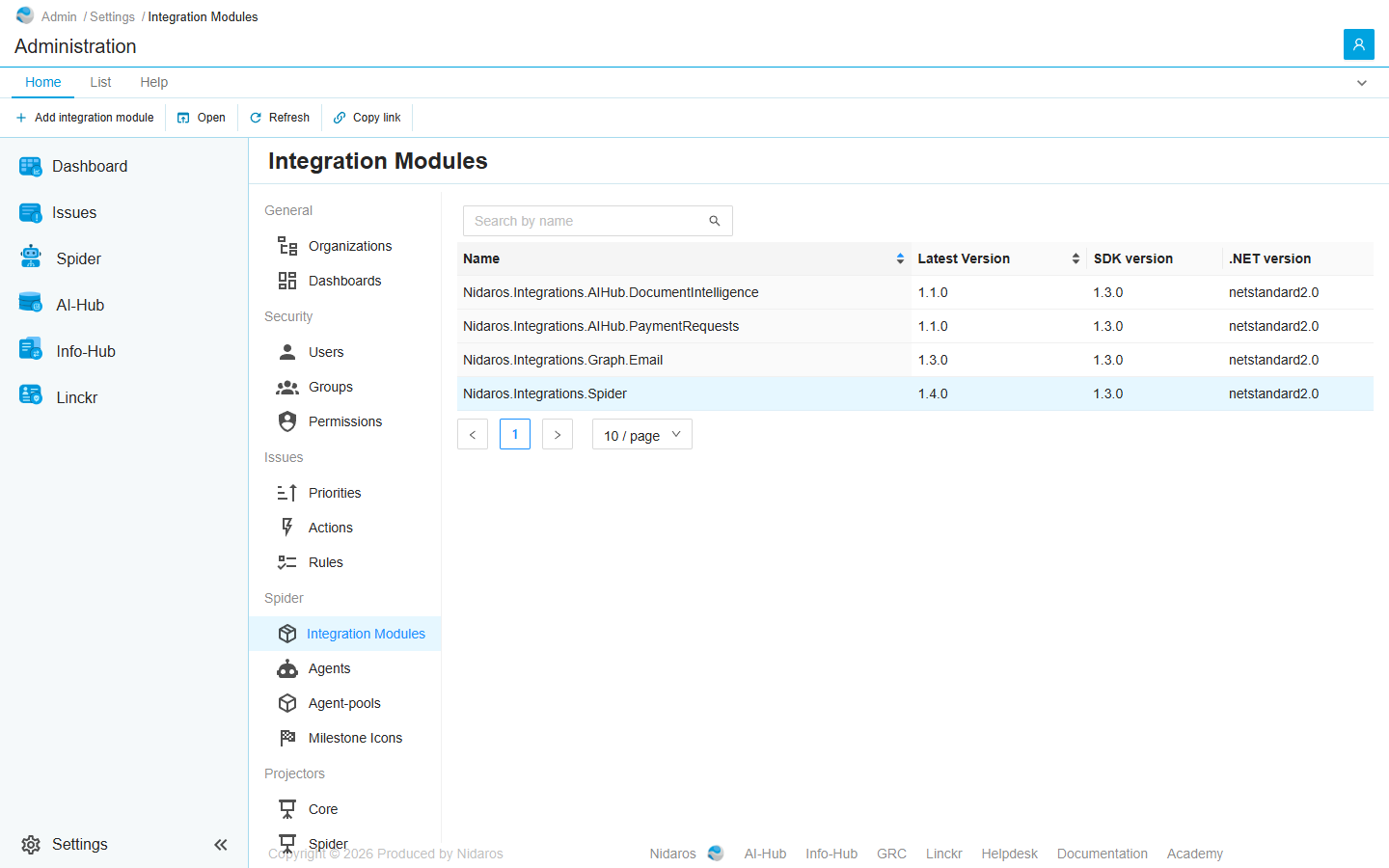
Task: Refresh the integration modules list
Action: [280, 118]
